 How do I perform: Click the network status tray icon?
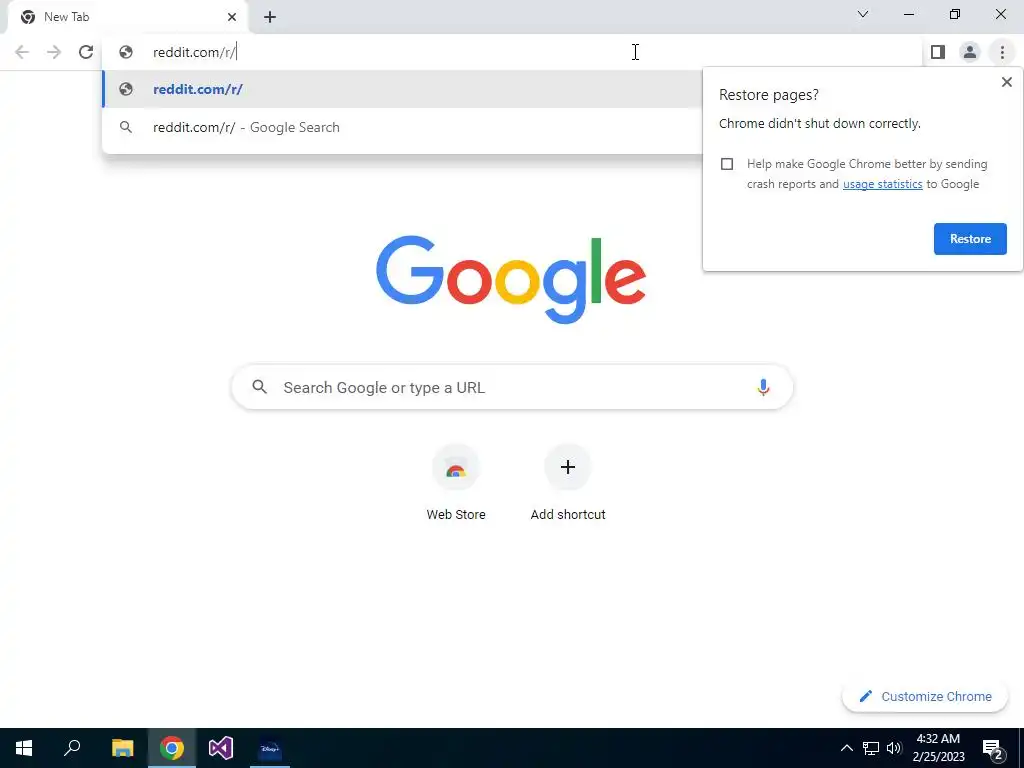871,748
